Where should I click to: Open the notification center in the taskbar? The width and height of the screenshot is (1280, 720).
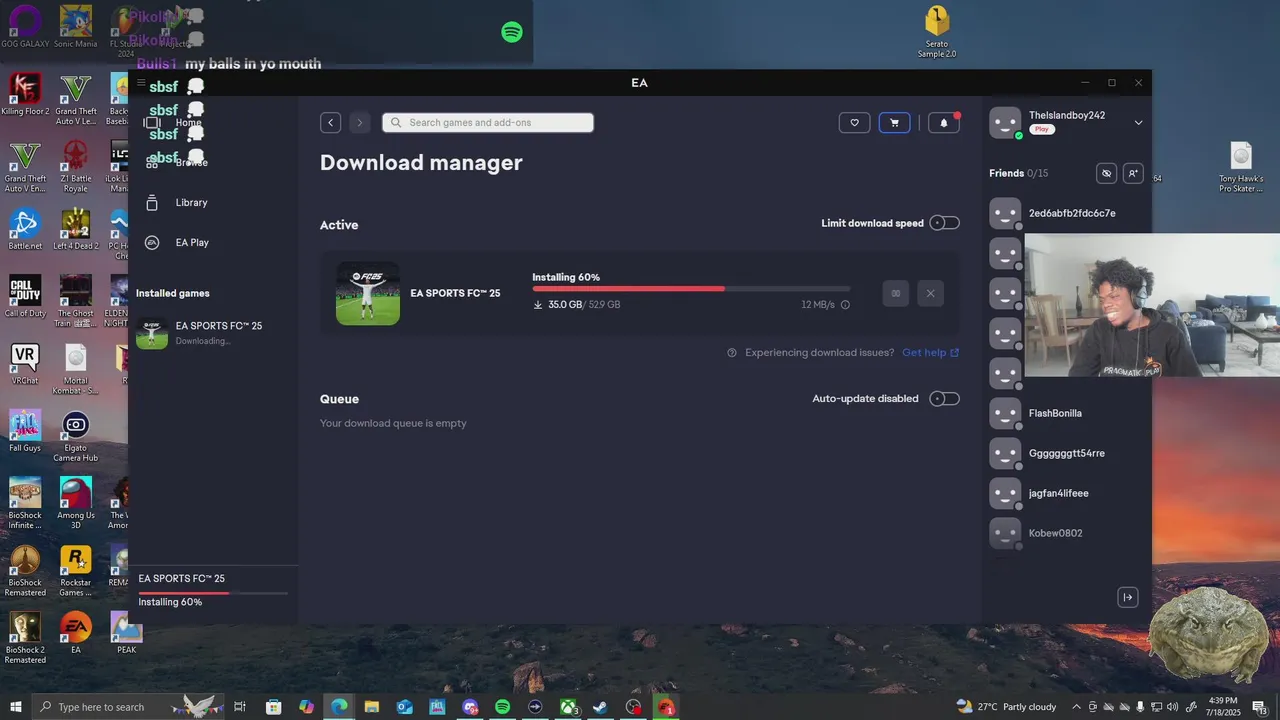pyautogui.click(x=1259, y=707)
